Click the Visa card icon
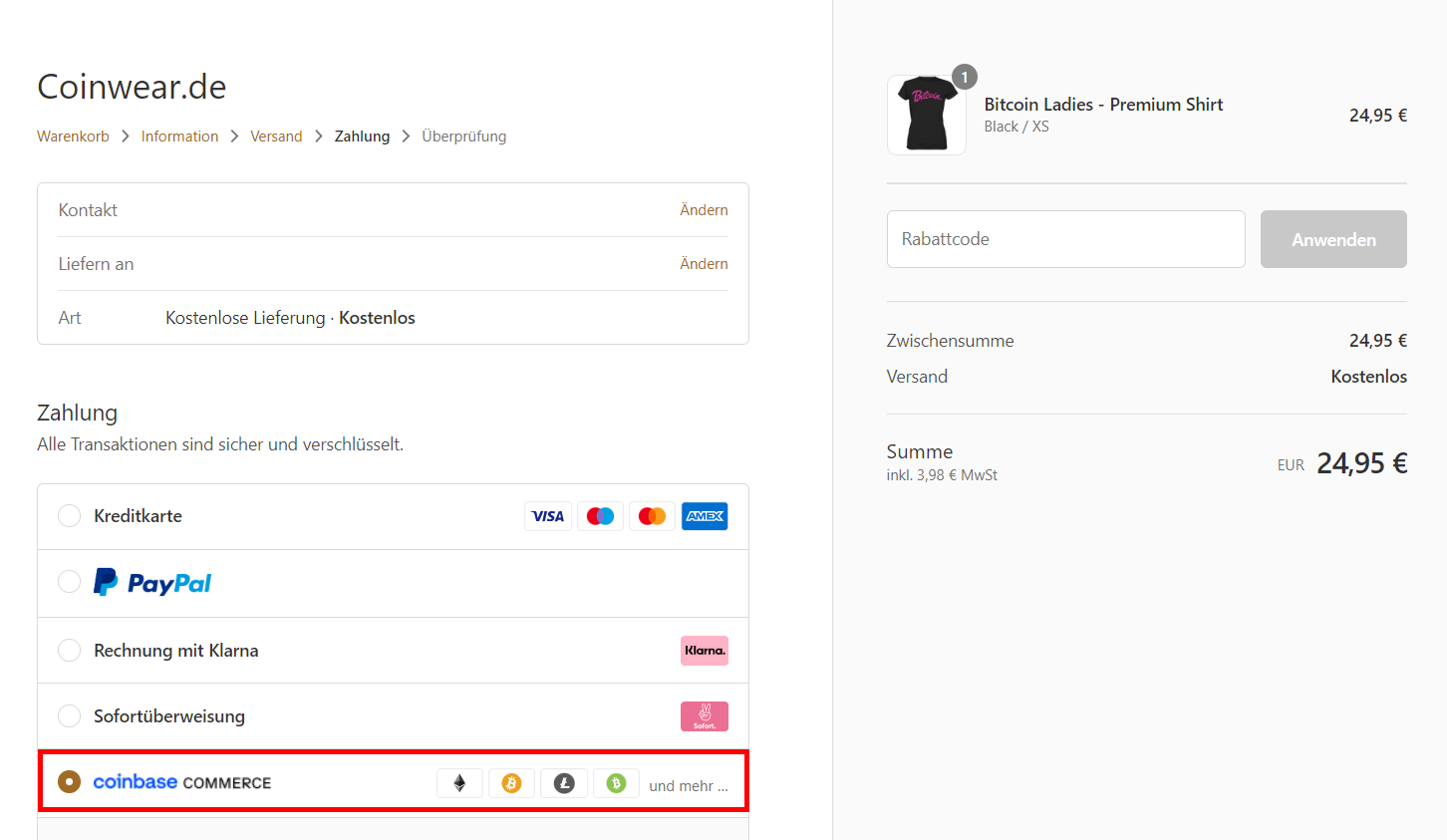The image size is (1447, 840). pos(548,516)
